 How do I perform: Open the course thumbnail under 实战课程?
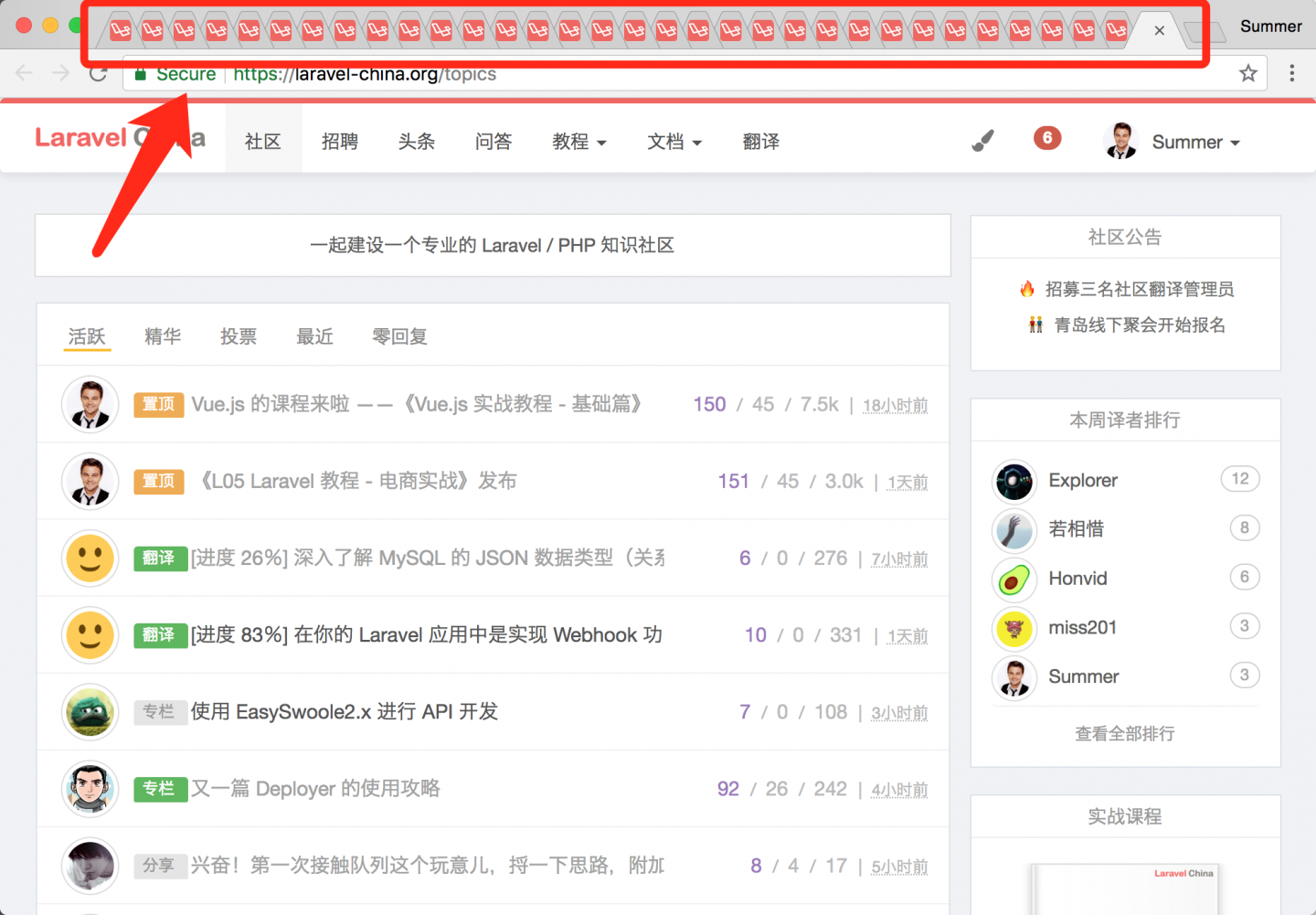[1125, 888]
